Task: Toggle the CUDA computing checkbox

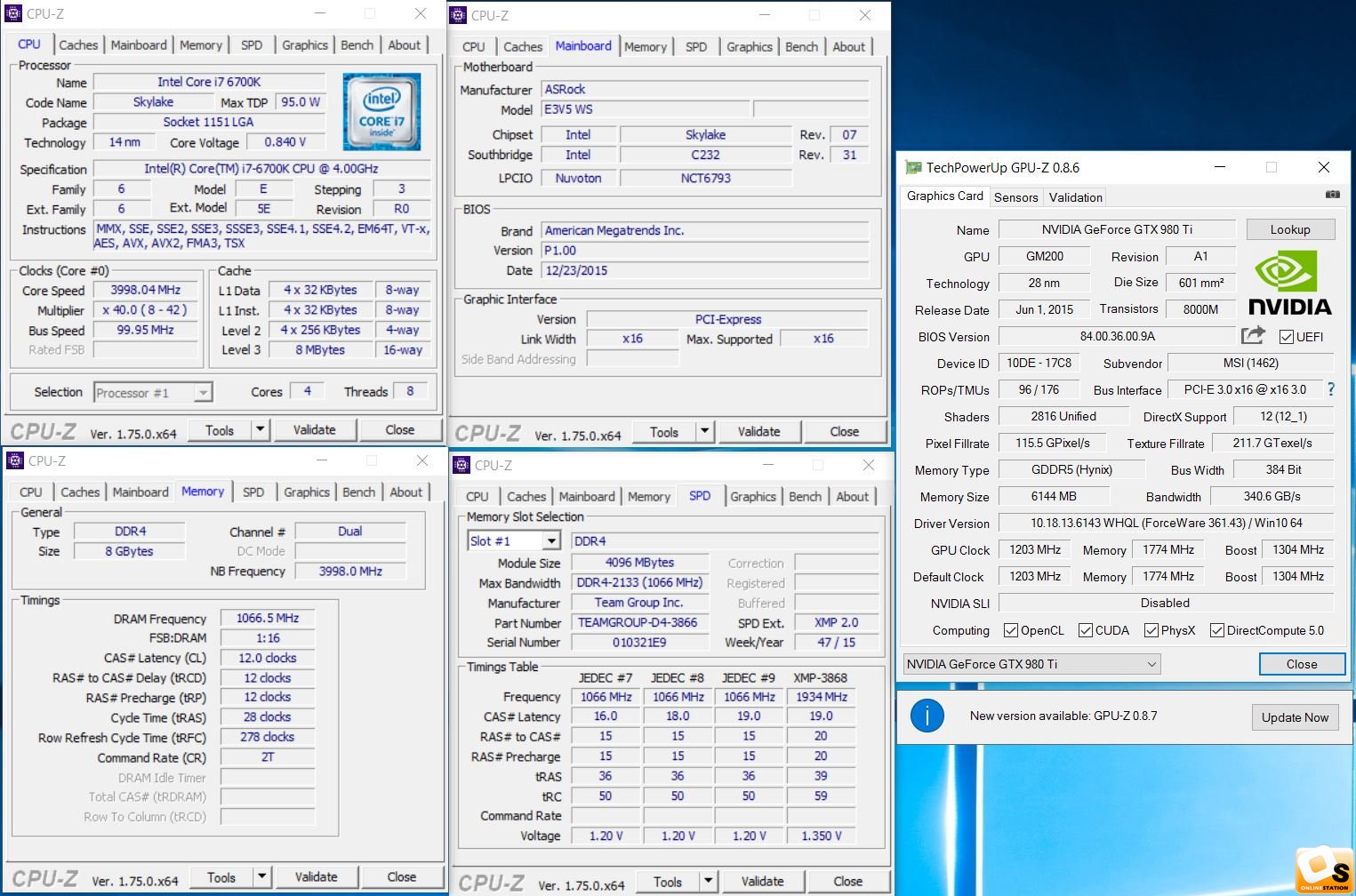Action: click(x=1085, y=630)
